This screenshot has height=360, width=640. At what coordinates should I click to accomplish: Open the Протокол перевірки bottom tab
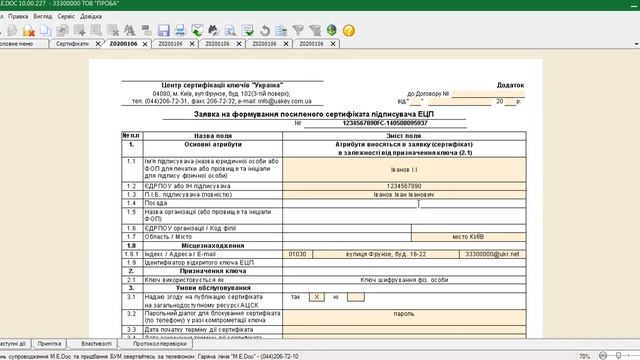pos(160,344)
